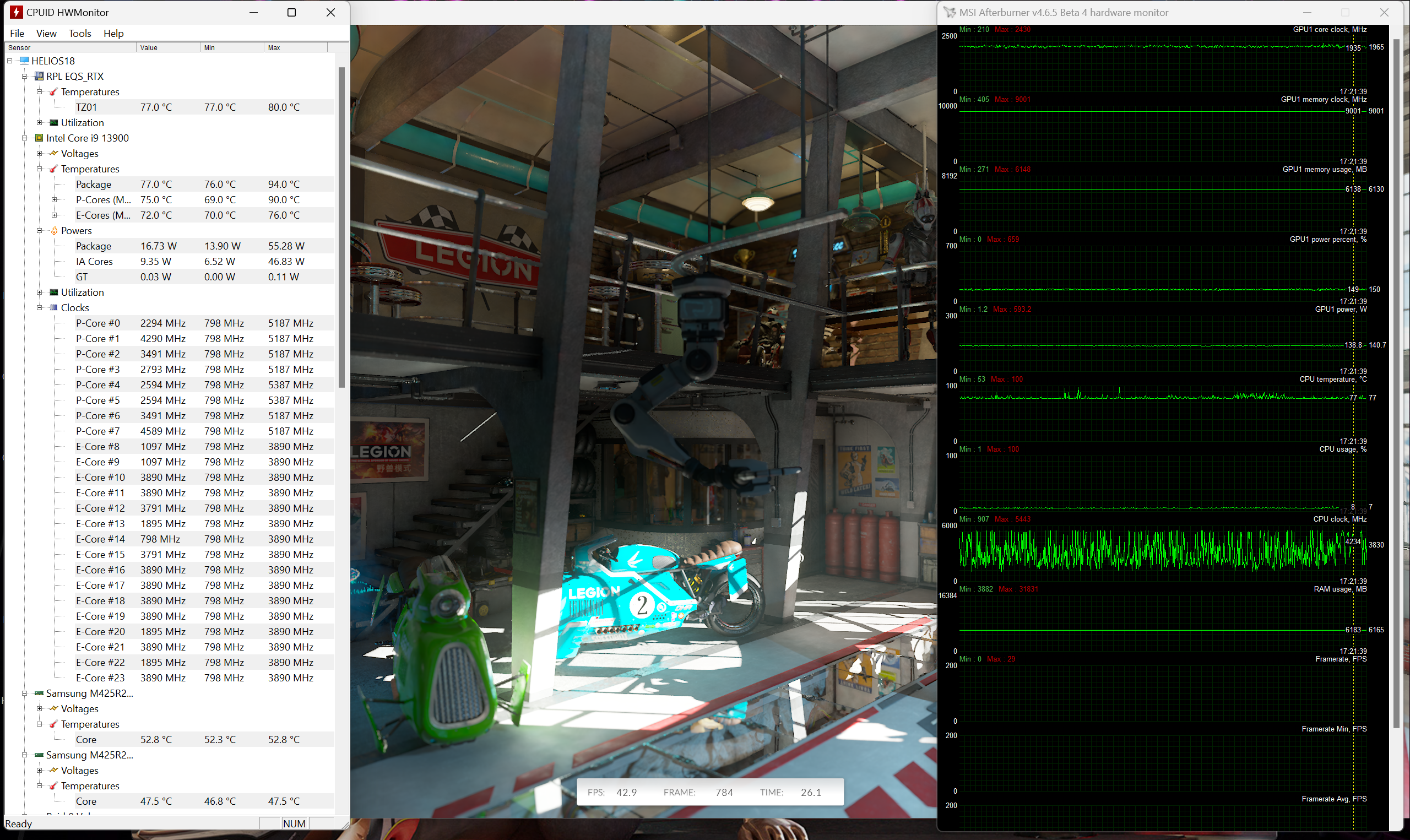Click the RPL EQS_RTX motherboard icon
This screenshot has height=840, width=1410.
point(39,76)
